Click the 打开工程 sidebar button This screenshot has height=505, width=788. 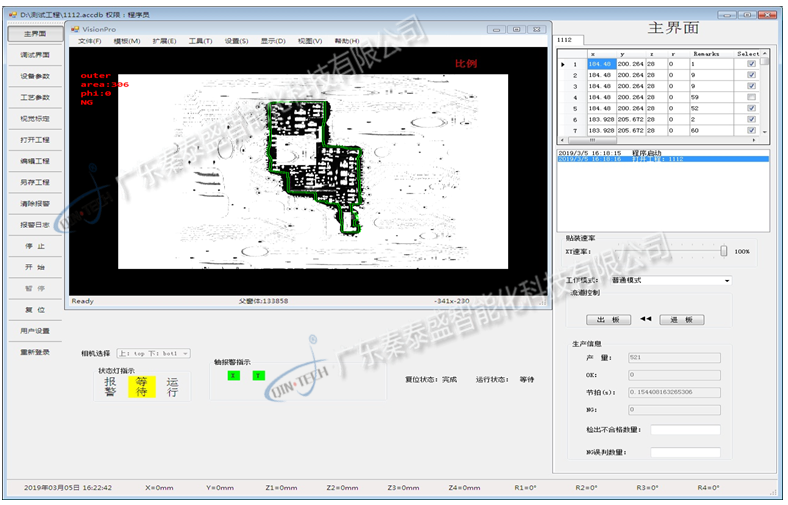(x=35, y=140)
